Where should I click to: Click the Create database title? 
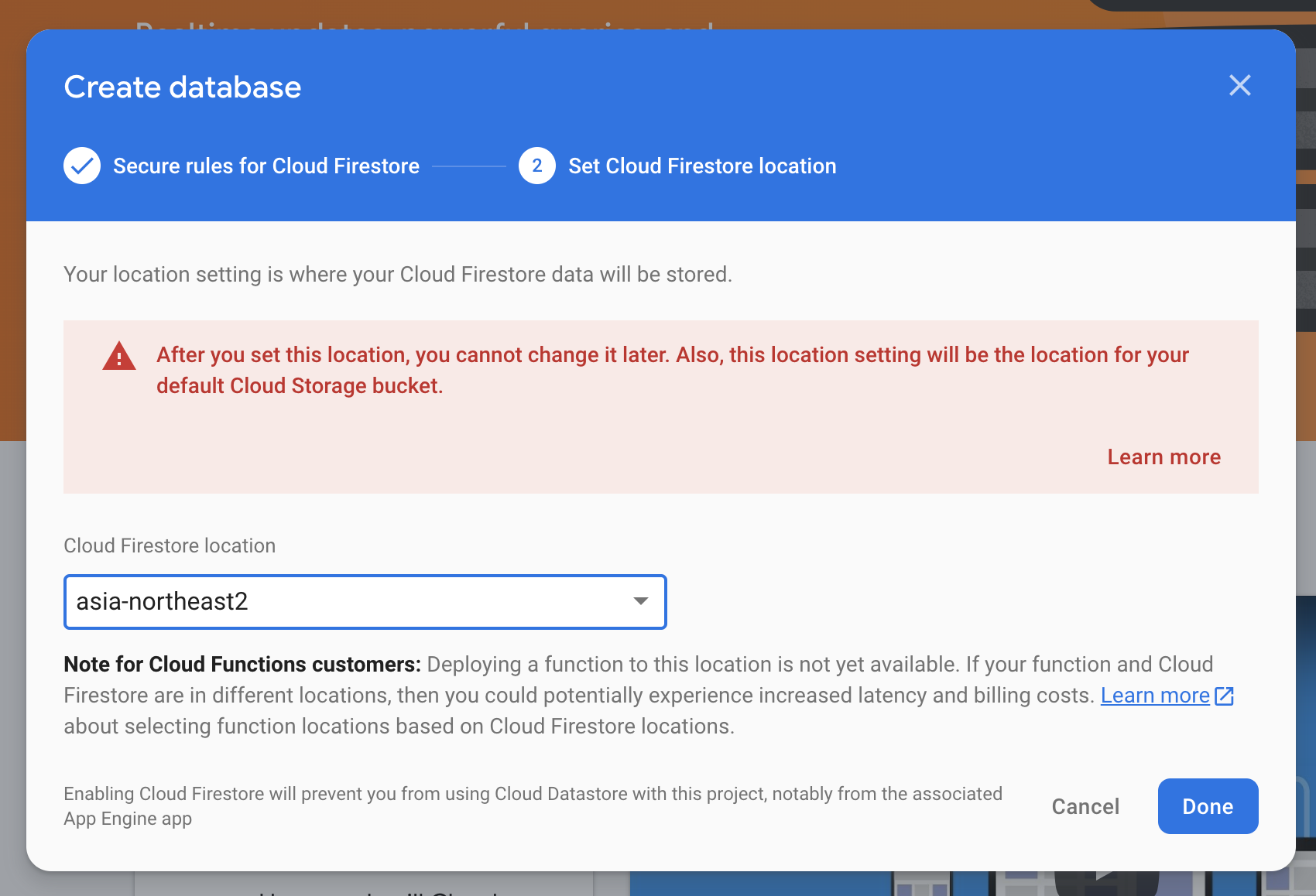coord(183,87)
